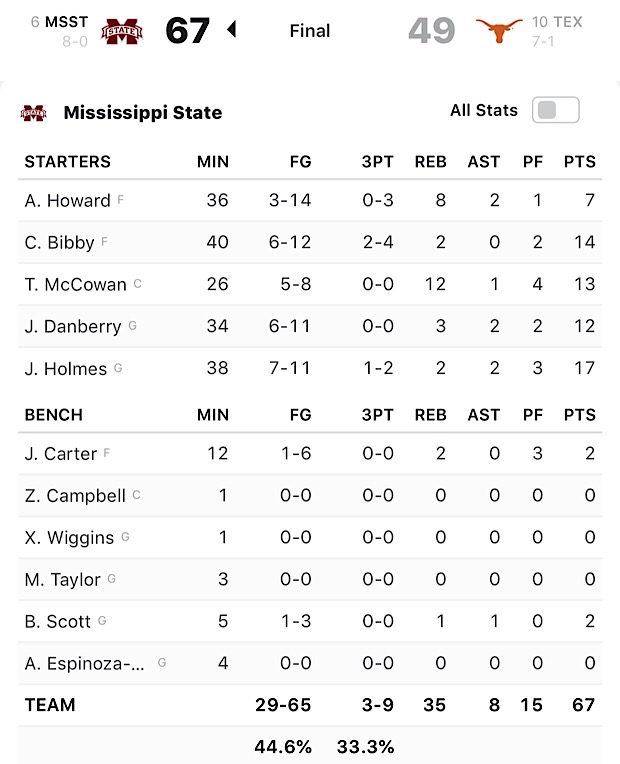Click the TEX team abbreviation in header

pos(567,22)
